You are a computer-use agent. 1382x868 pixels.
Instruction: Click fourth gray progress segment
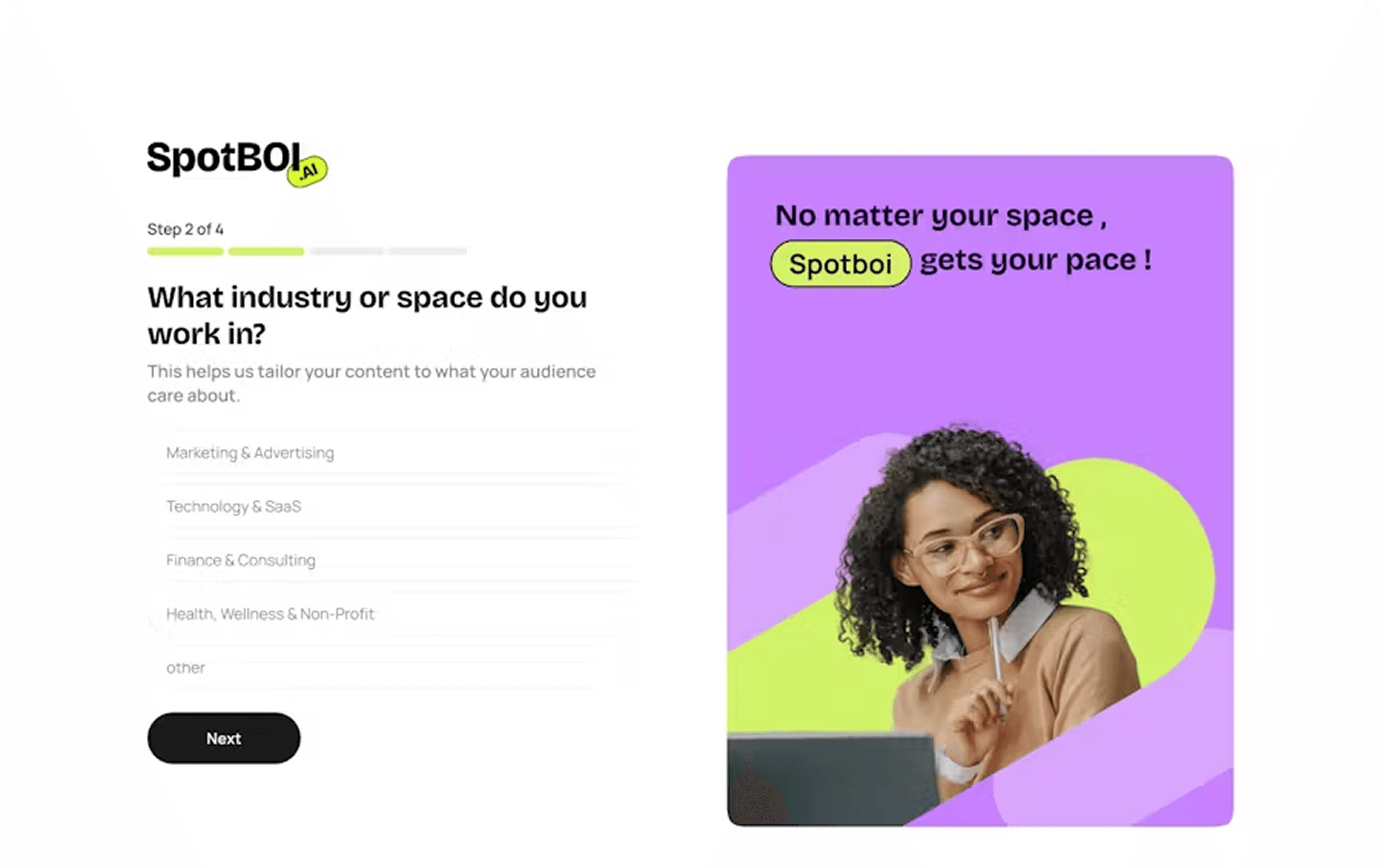428,251
